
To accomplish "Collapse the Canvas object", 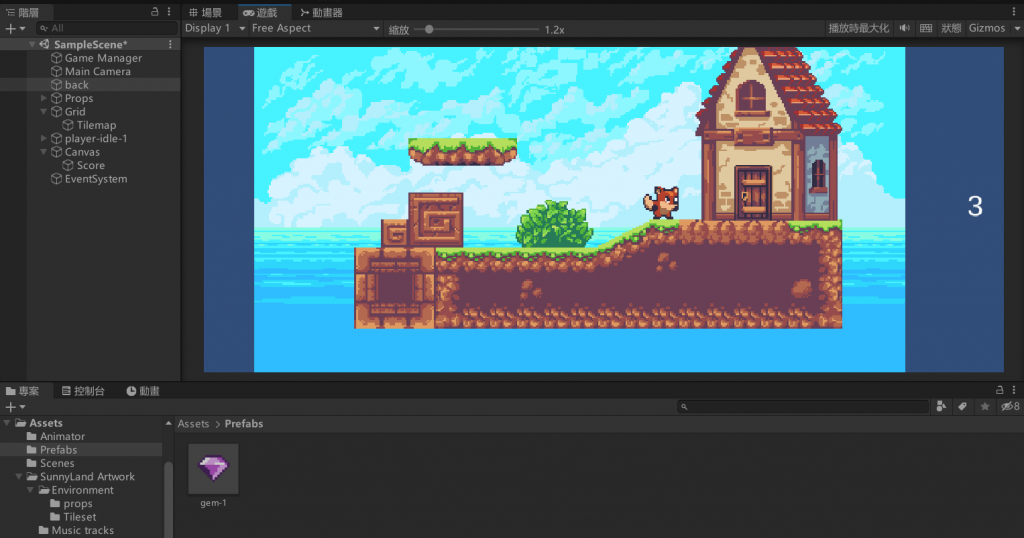I will click(44, 152).
